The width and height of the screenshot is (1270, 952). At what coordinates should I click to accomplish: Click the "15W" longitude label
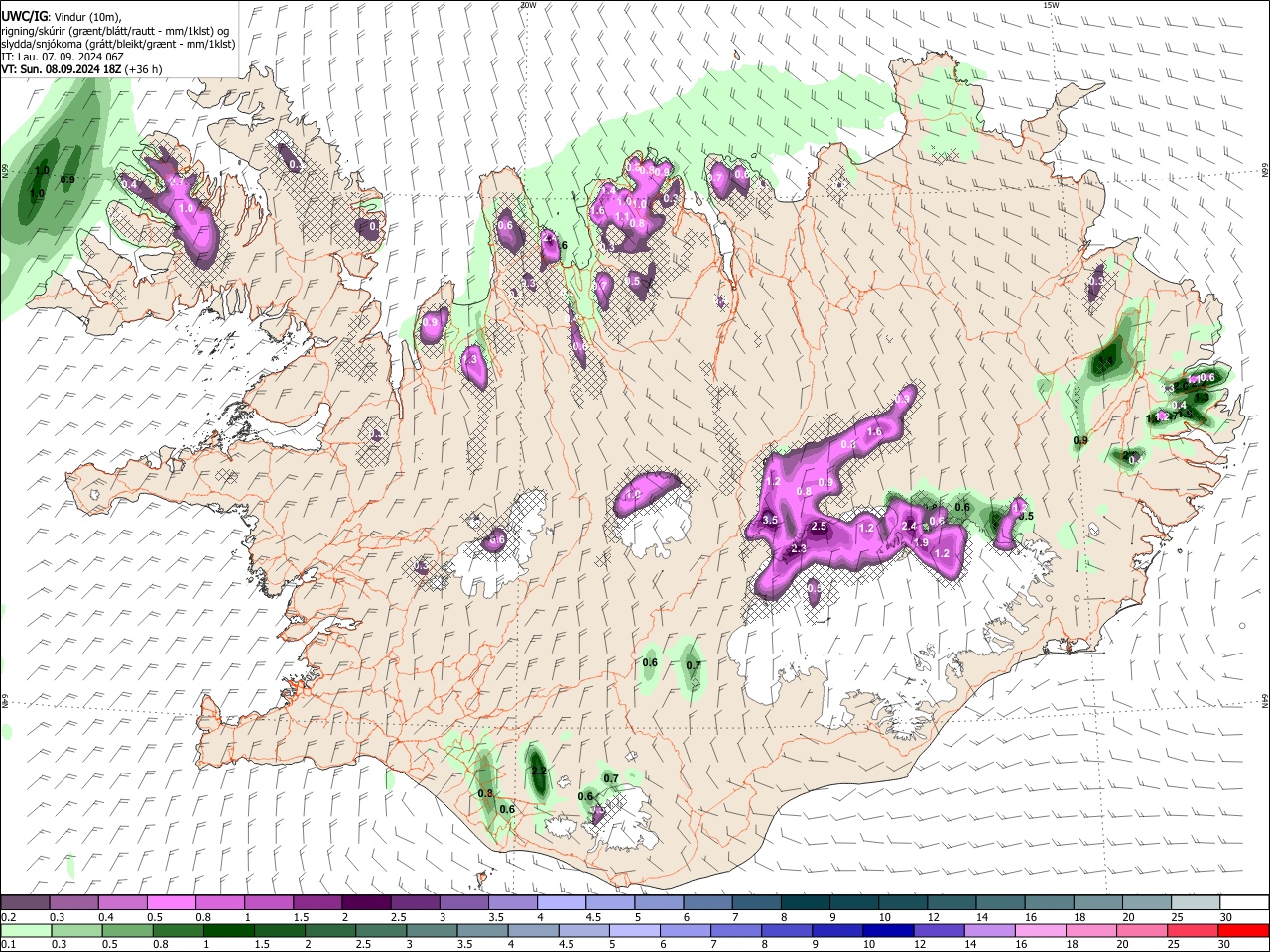click(x=1051, y=5)
